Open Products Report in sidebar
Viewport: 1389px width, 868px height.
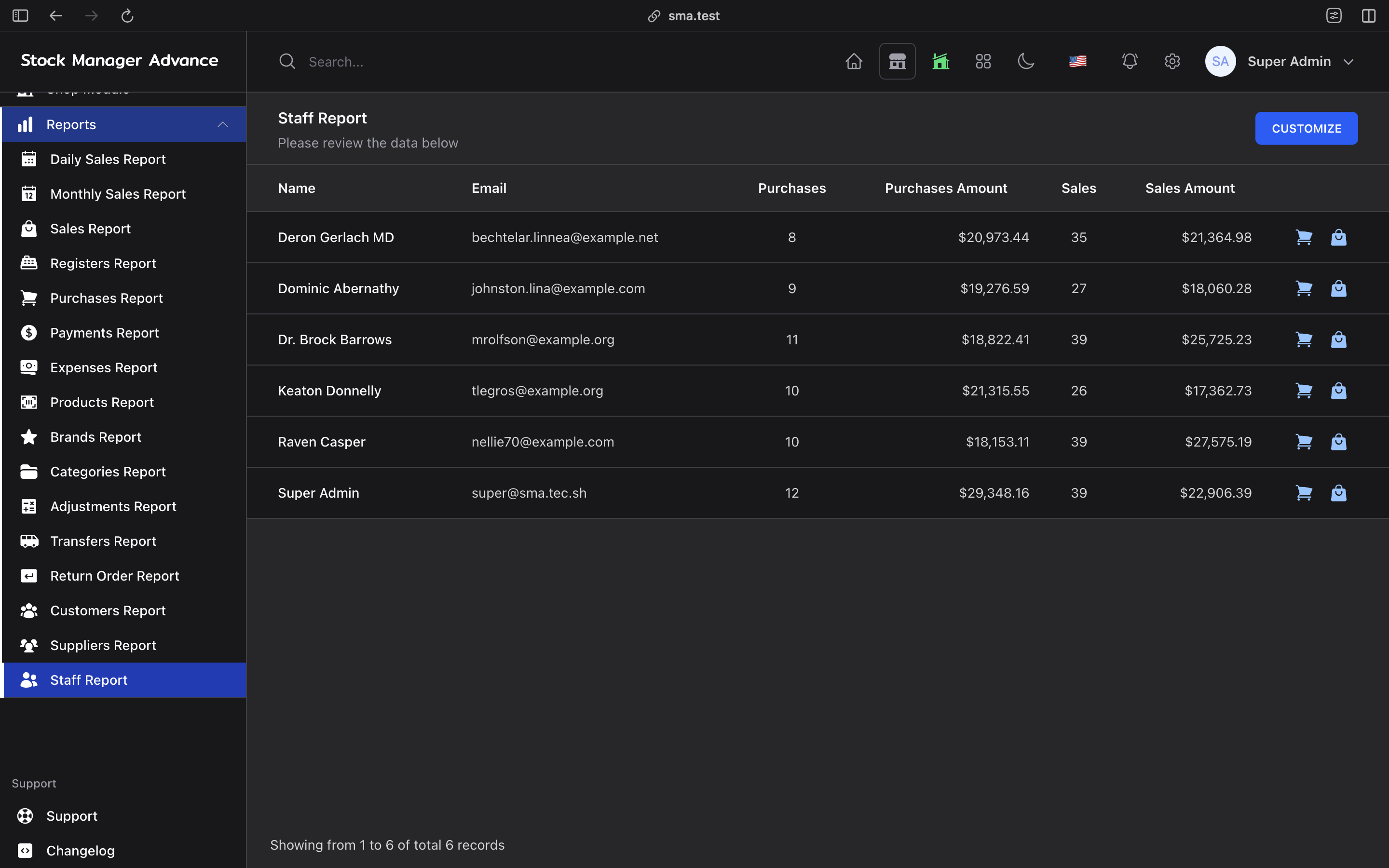point(124,403)
